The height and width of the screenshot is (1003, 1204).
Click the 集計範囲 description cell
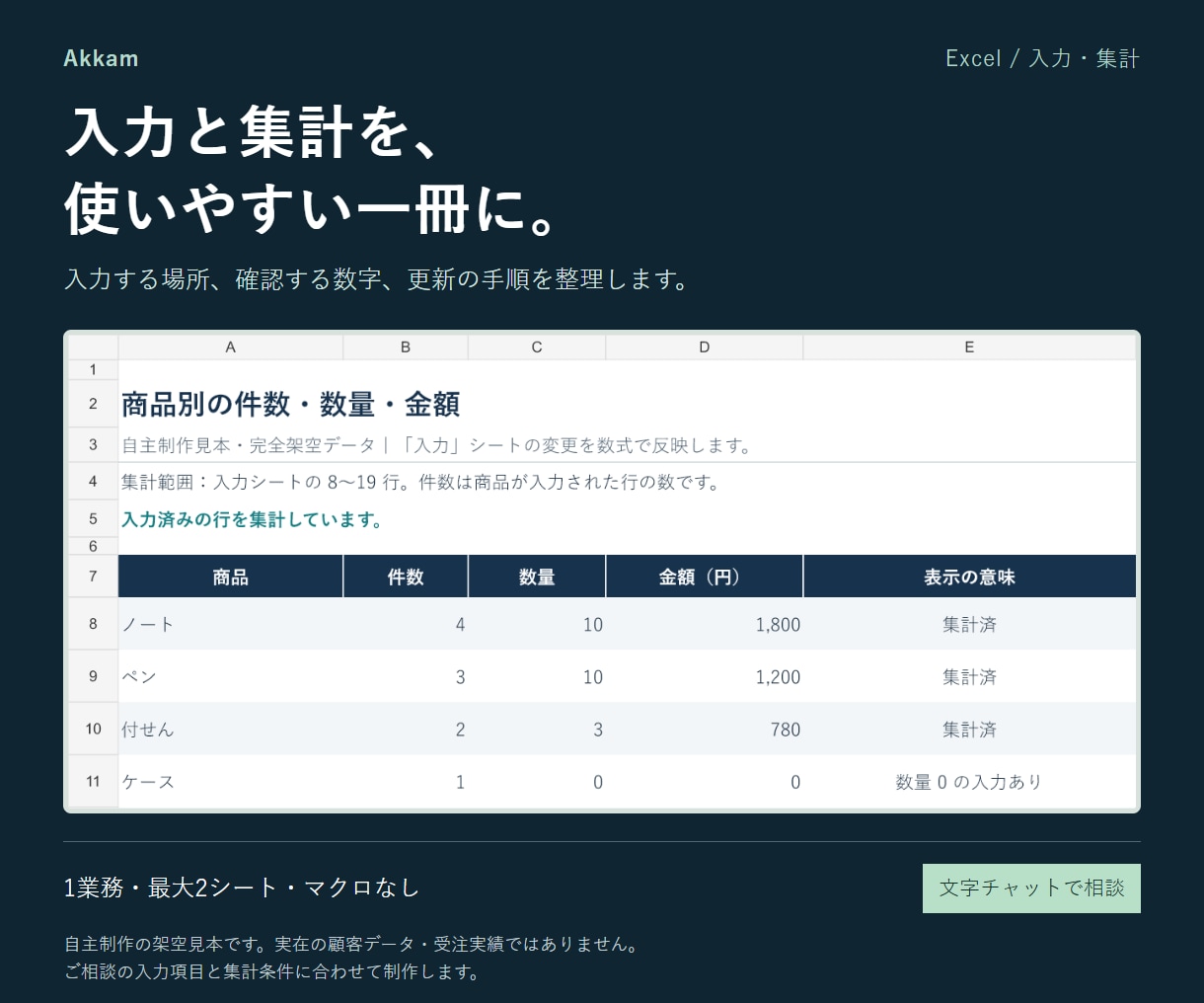point(421,482)
